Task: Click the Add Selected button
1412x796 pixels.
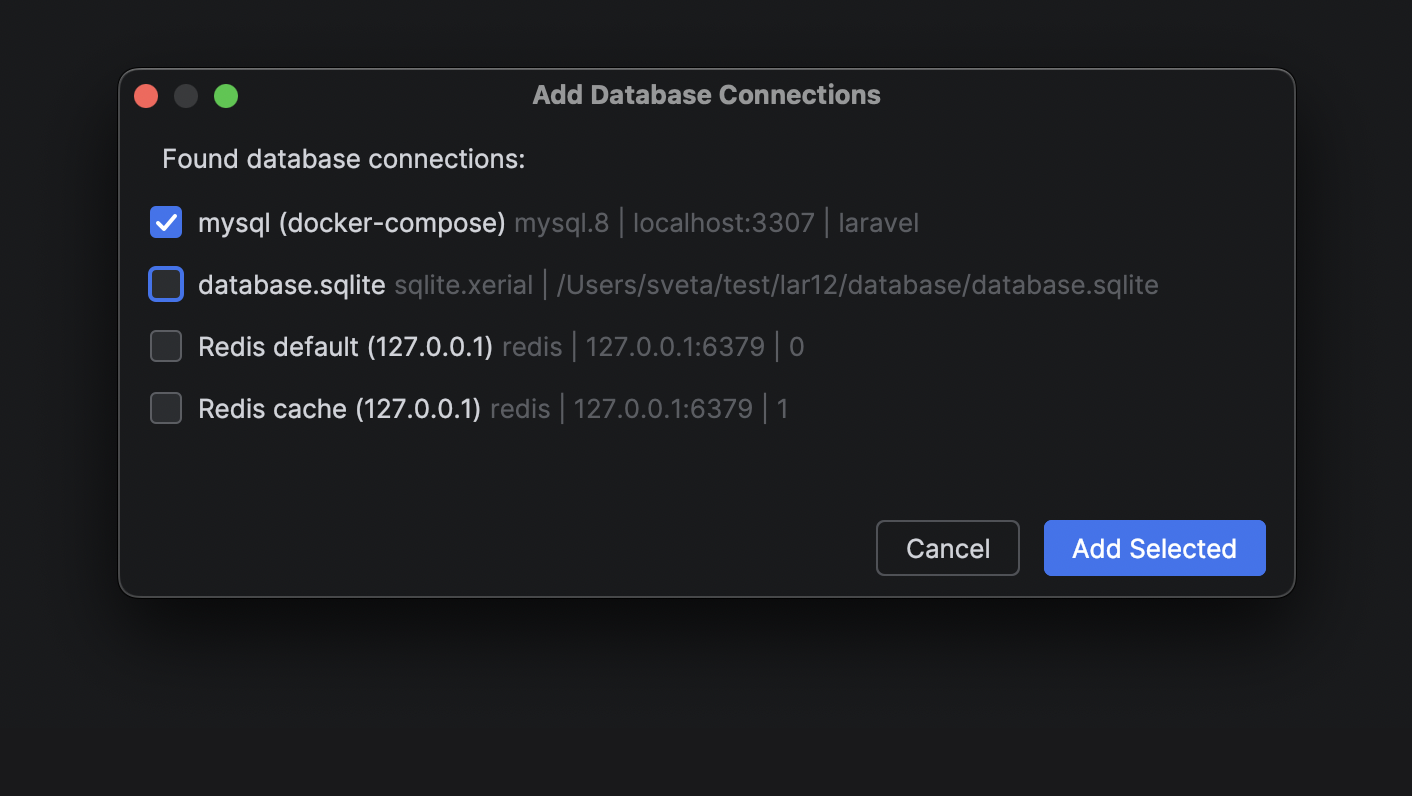Action: (x=1154, y=548)
